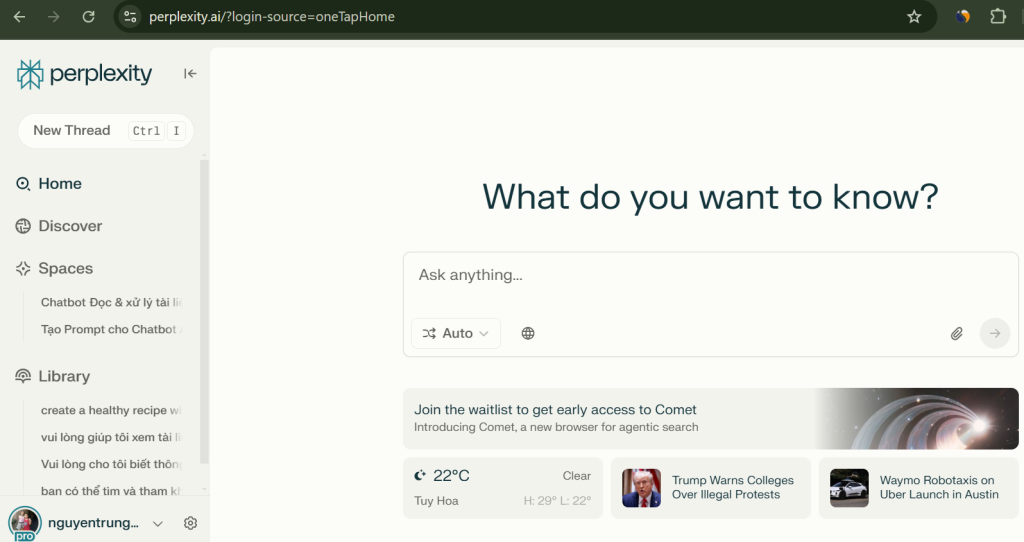Collapse the sidebar using the arrow icon
The image size is (1024, 542).
point(190,73)
